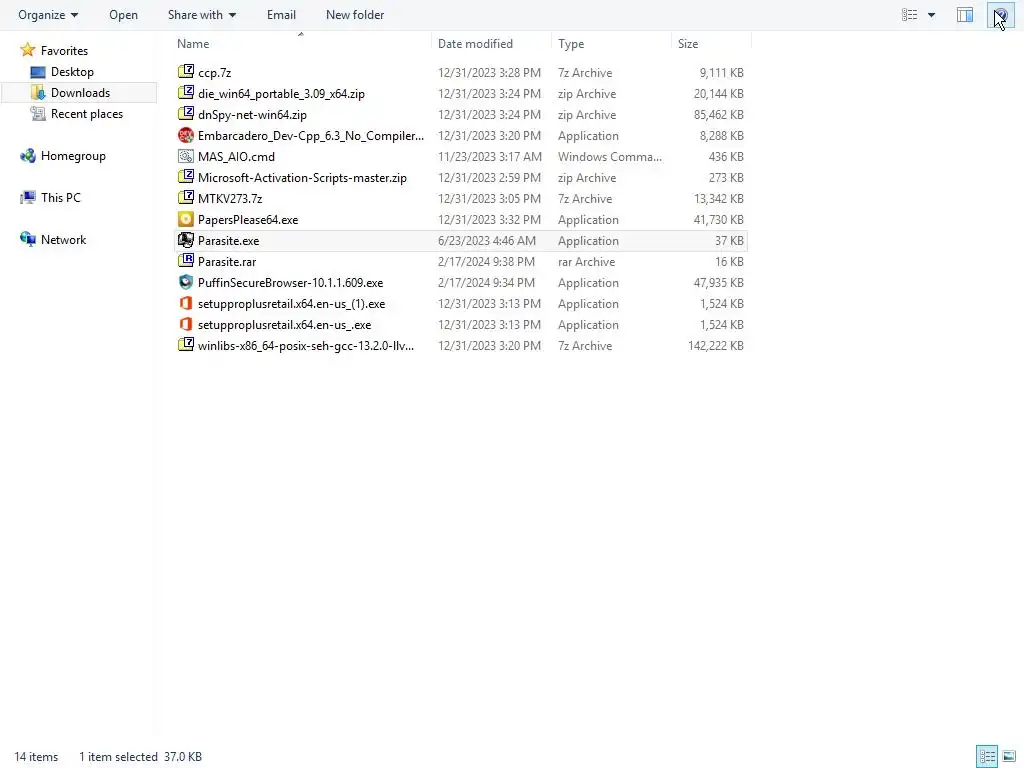Click the MTKV273.7z archive icon
The height and width of the screenshot is (768, 1024).
pos(186,198)
